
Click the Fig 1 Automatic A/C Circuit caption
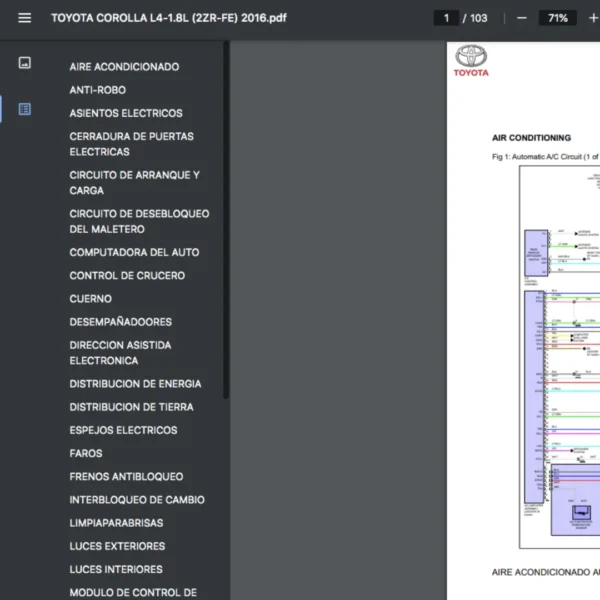(546, 157)
